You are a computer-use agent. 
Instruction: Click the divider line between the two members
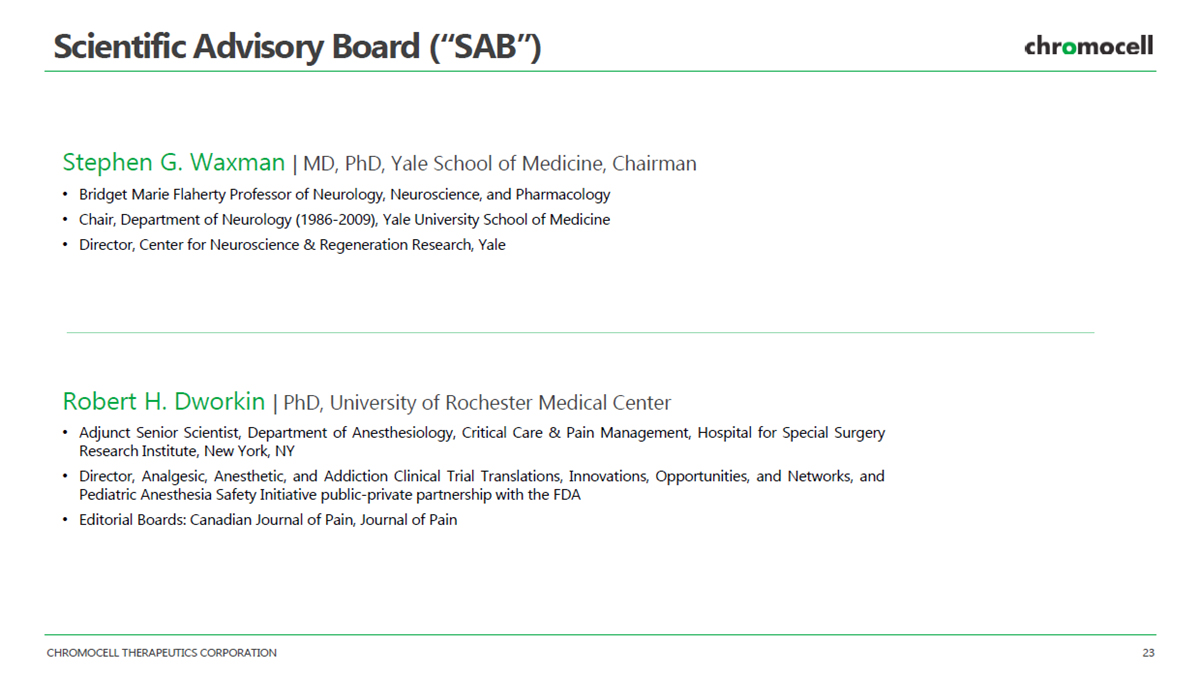580,332
